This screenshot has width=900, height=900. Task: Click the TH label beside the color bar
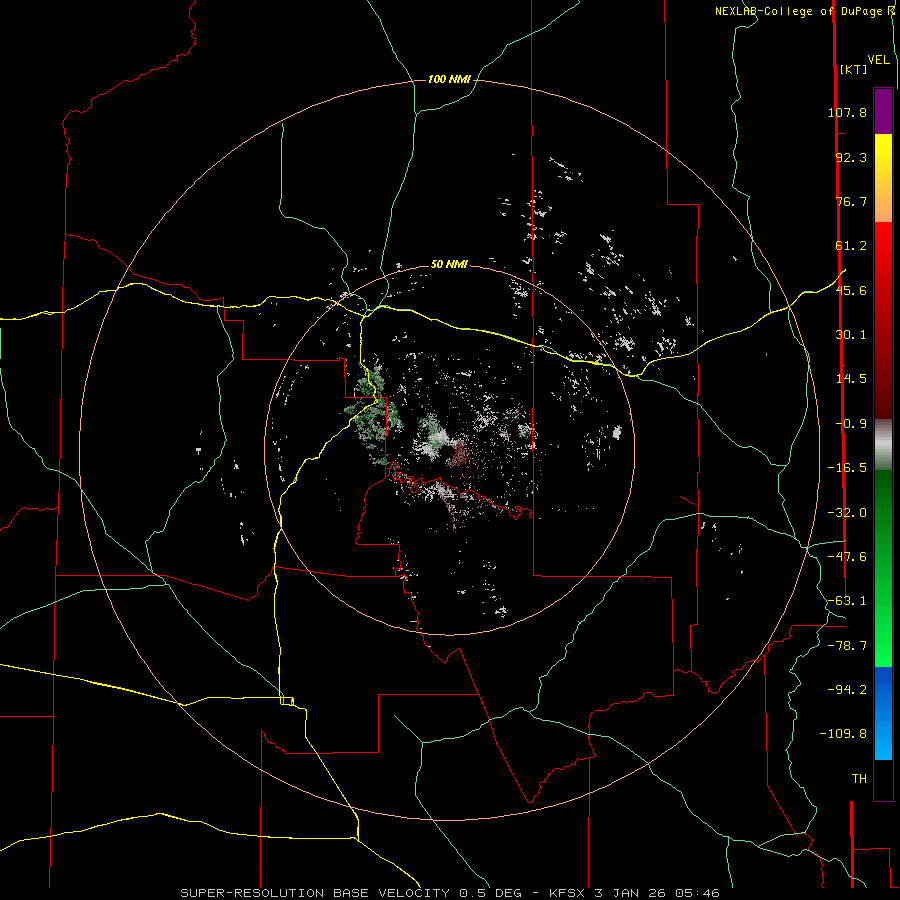(859, 779)
